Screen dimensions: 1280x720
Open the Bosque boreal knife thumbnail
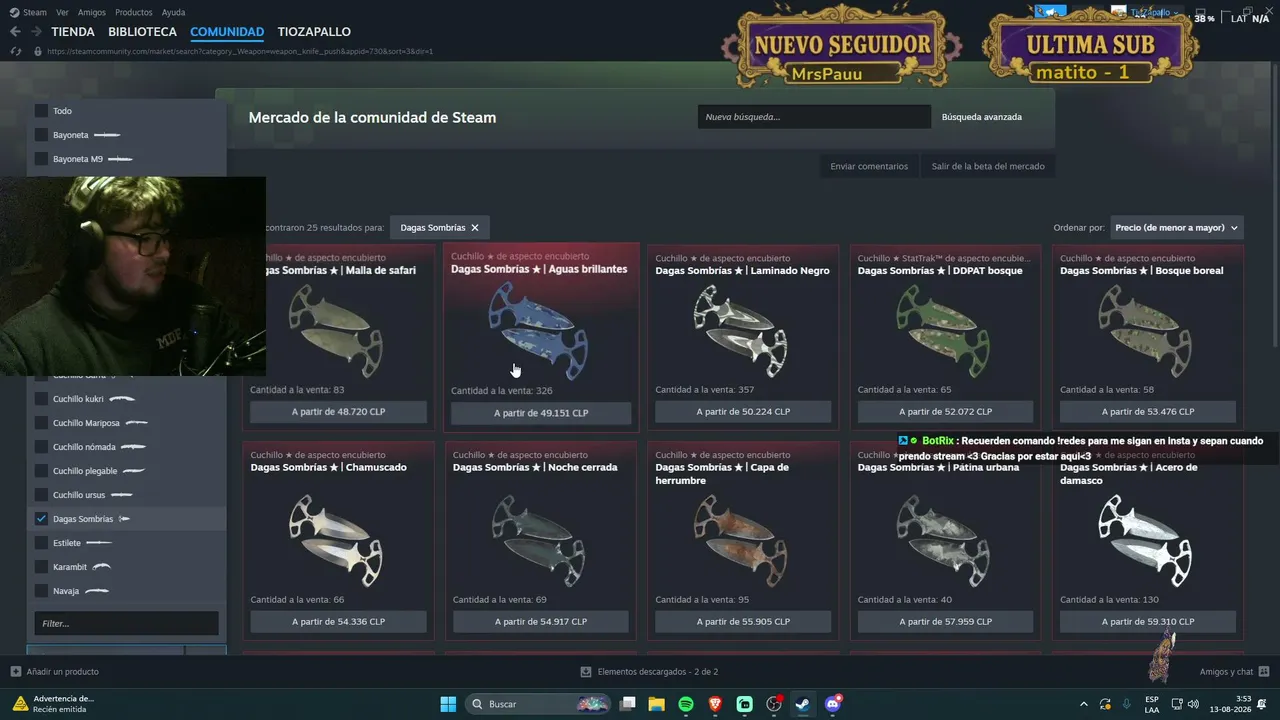click(1146, 330)
